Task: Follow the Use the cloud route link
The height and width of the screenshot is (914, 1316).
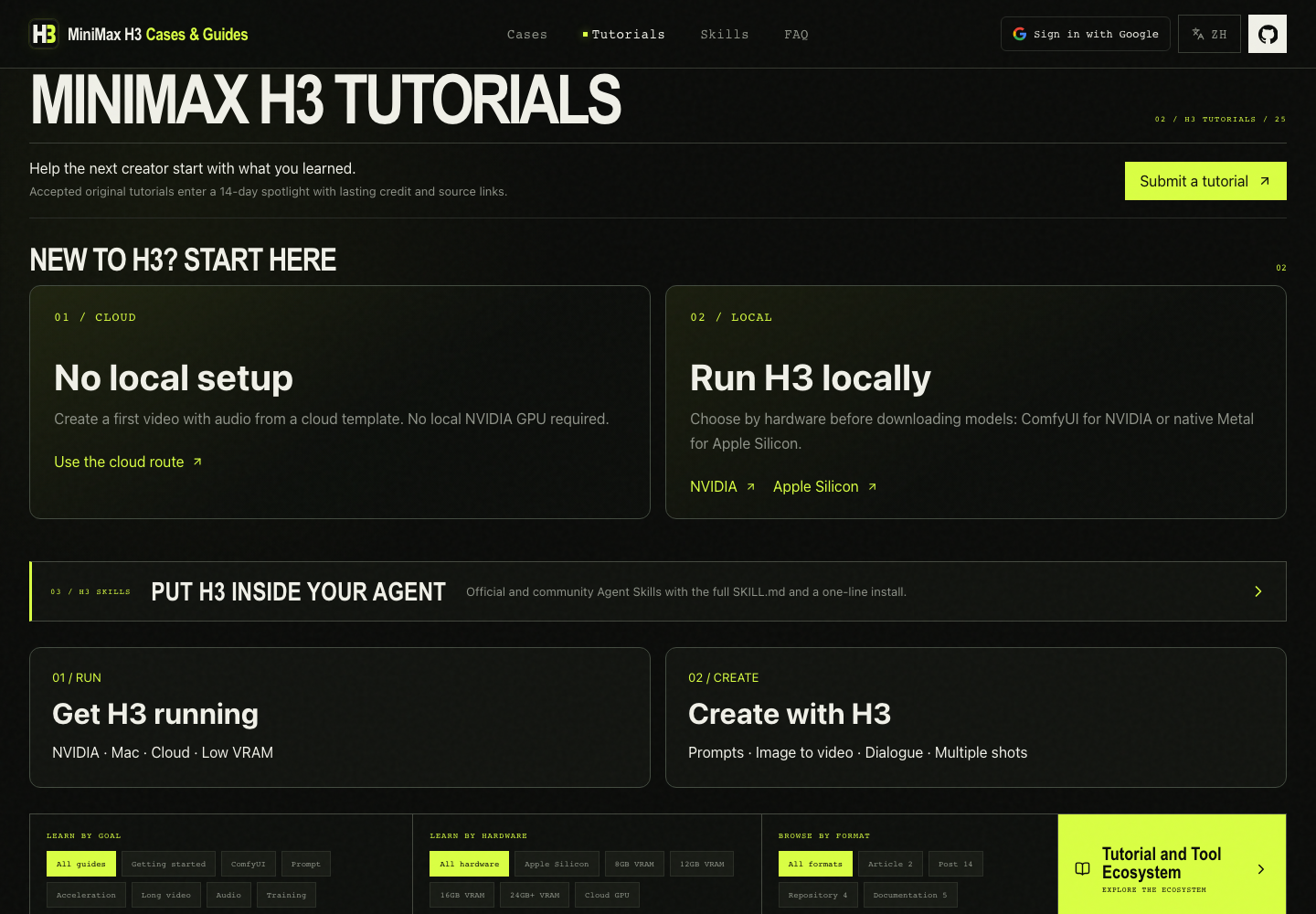Action: click(x=128, y=462)
